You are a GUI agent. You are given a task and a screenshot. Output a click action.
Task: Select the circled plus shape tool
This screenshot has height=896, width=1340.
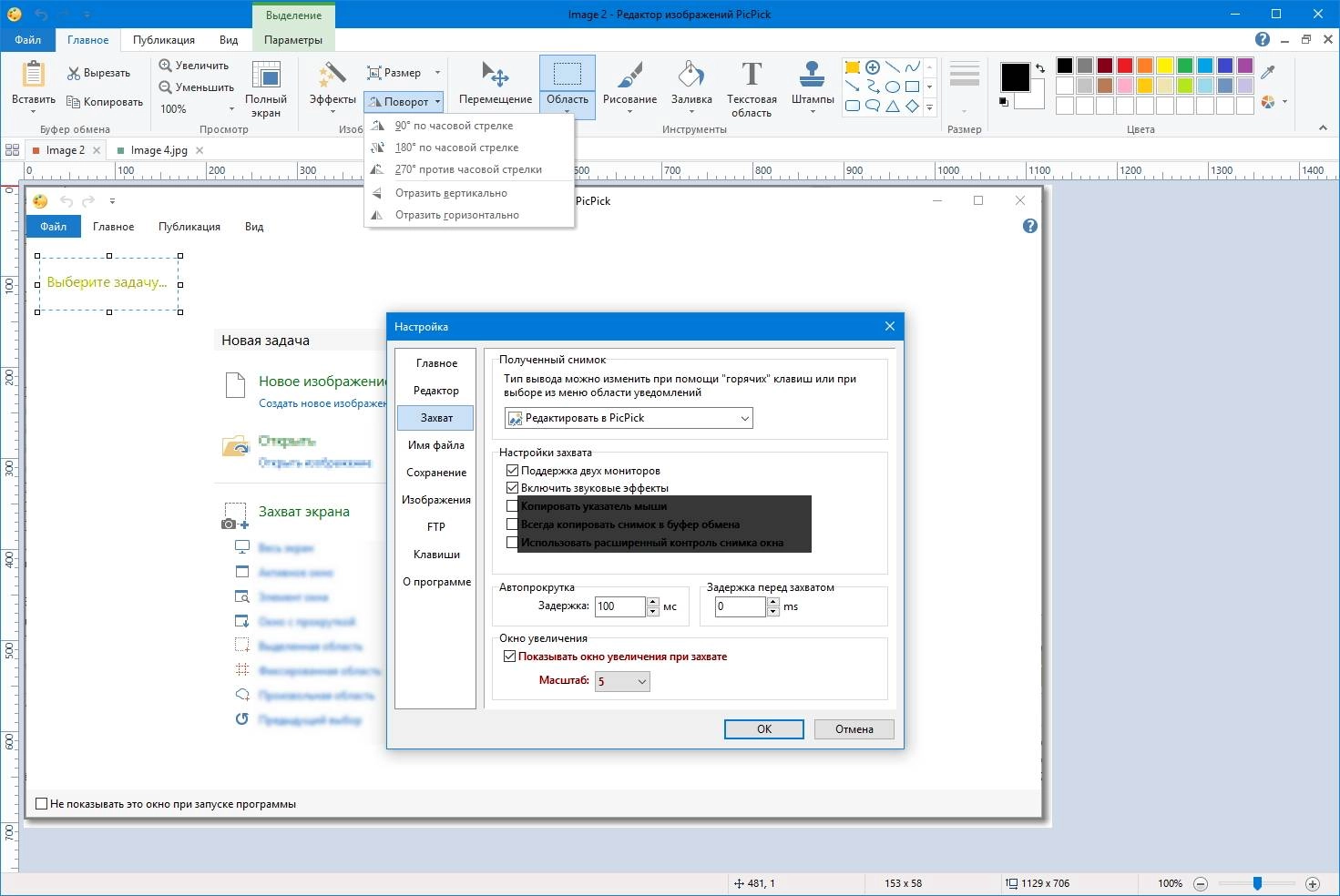873,67
